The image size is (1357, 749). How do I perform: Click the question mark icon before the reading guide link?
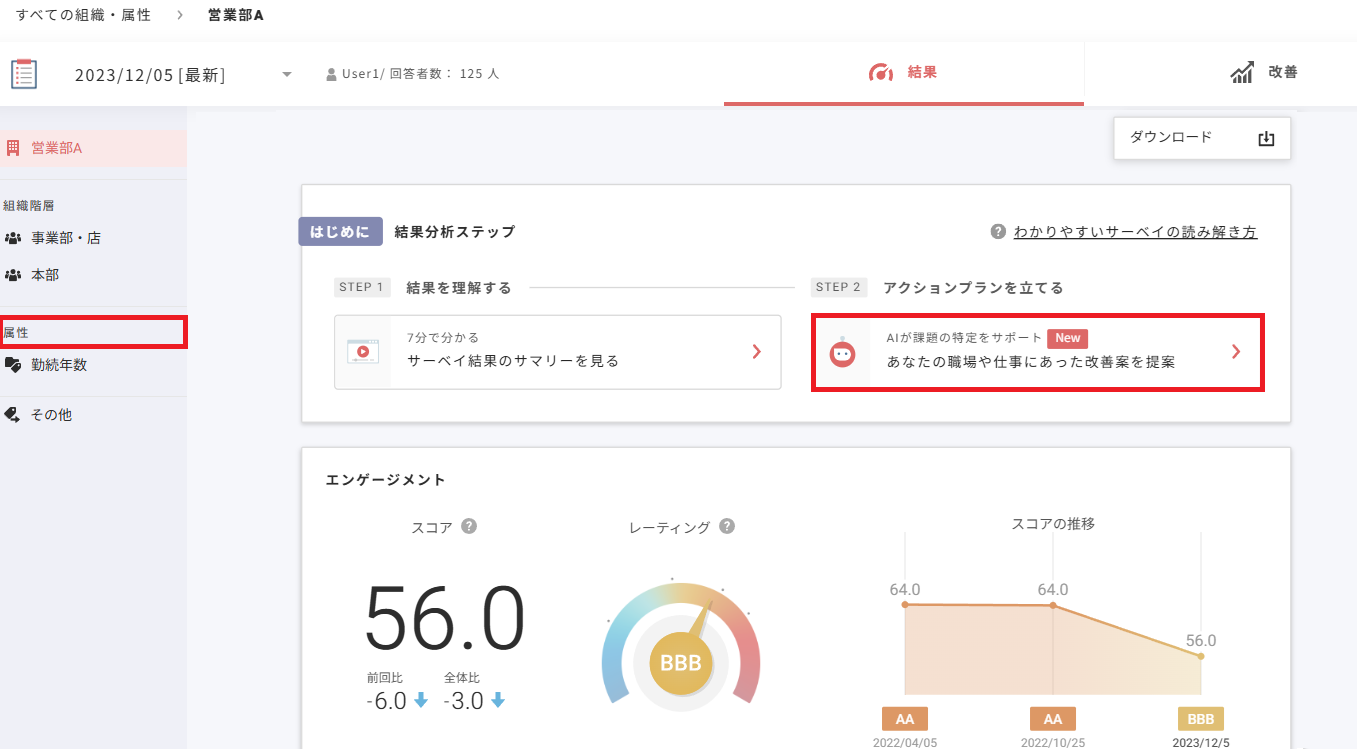[x=998, y=230]
